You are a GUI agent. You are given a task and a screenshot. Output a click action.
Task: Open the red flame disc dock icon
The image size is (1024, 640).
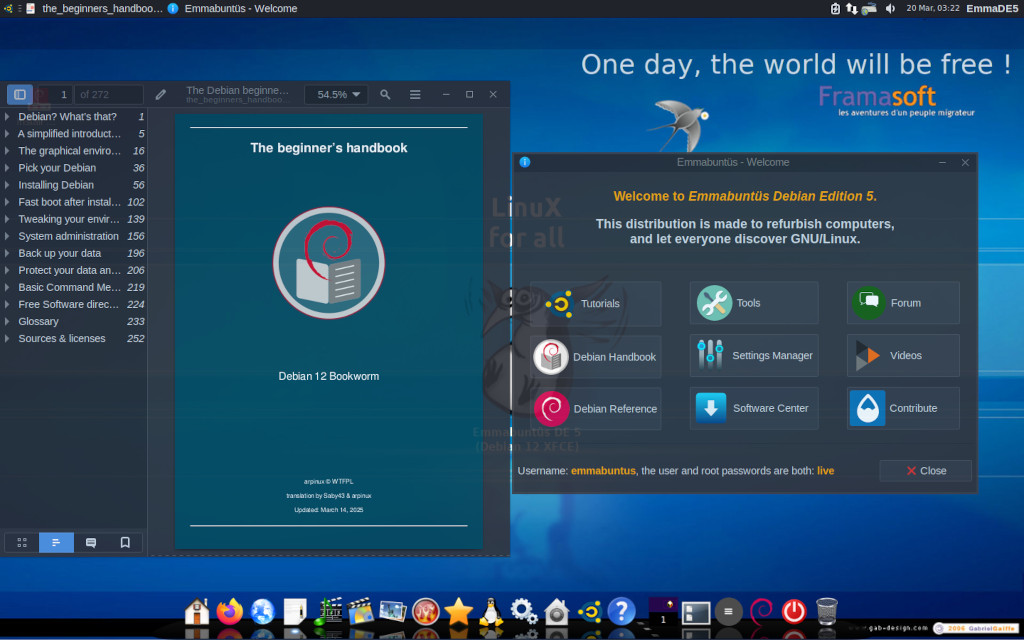(x=426, y=612)
